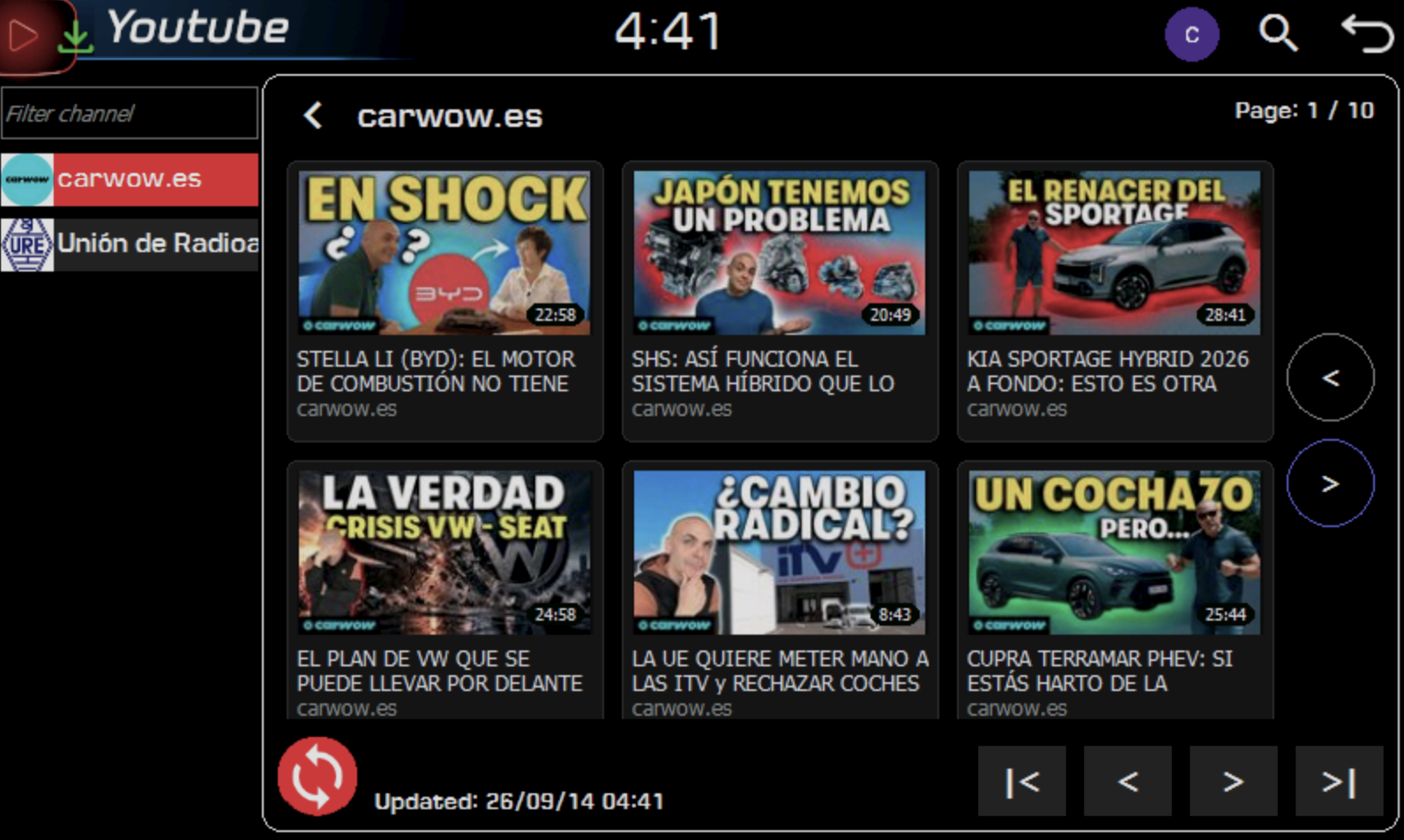
Task: Open the ¿CAMBIO RADICAL? ITV thumbnail
Action: tap(780, 553)
